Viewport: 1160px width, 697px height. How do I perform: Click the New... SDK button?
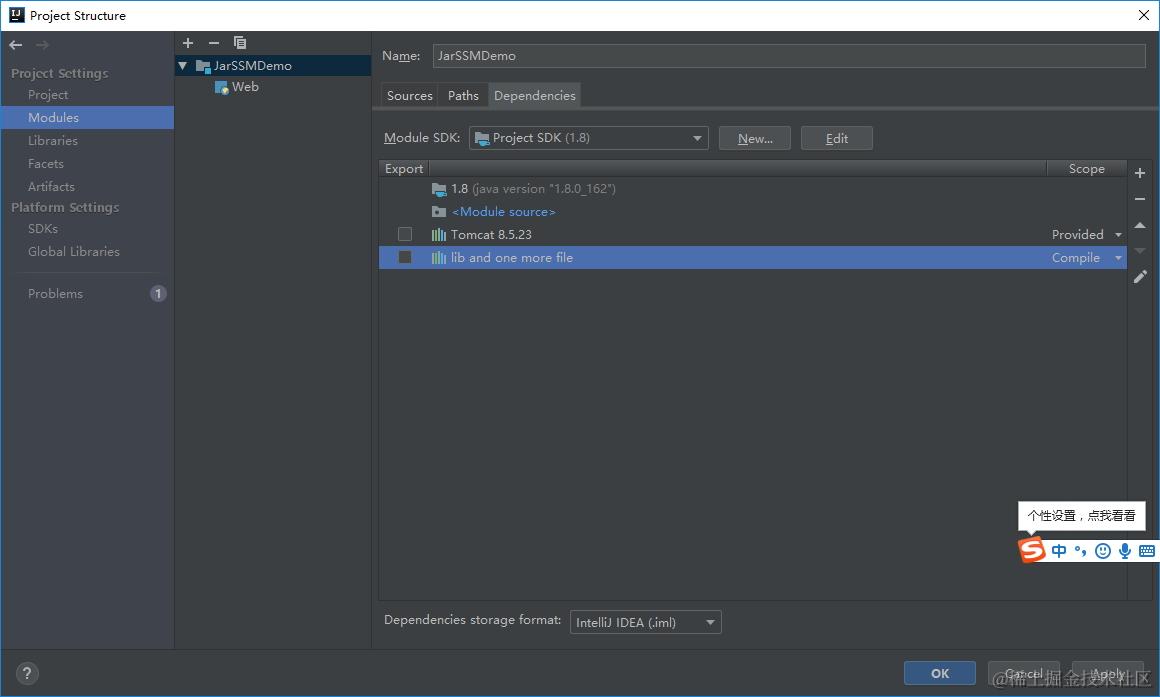tap(755, 138)
